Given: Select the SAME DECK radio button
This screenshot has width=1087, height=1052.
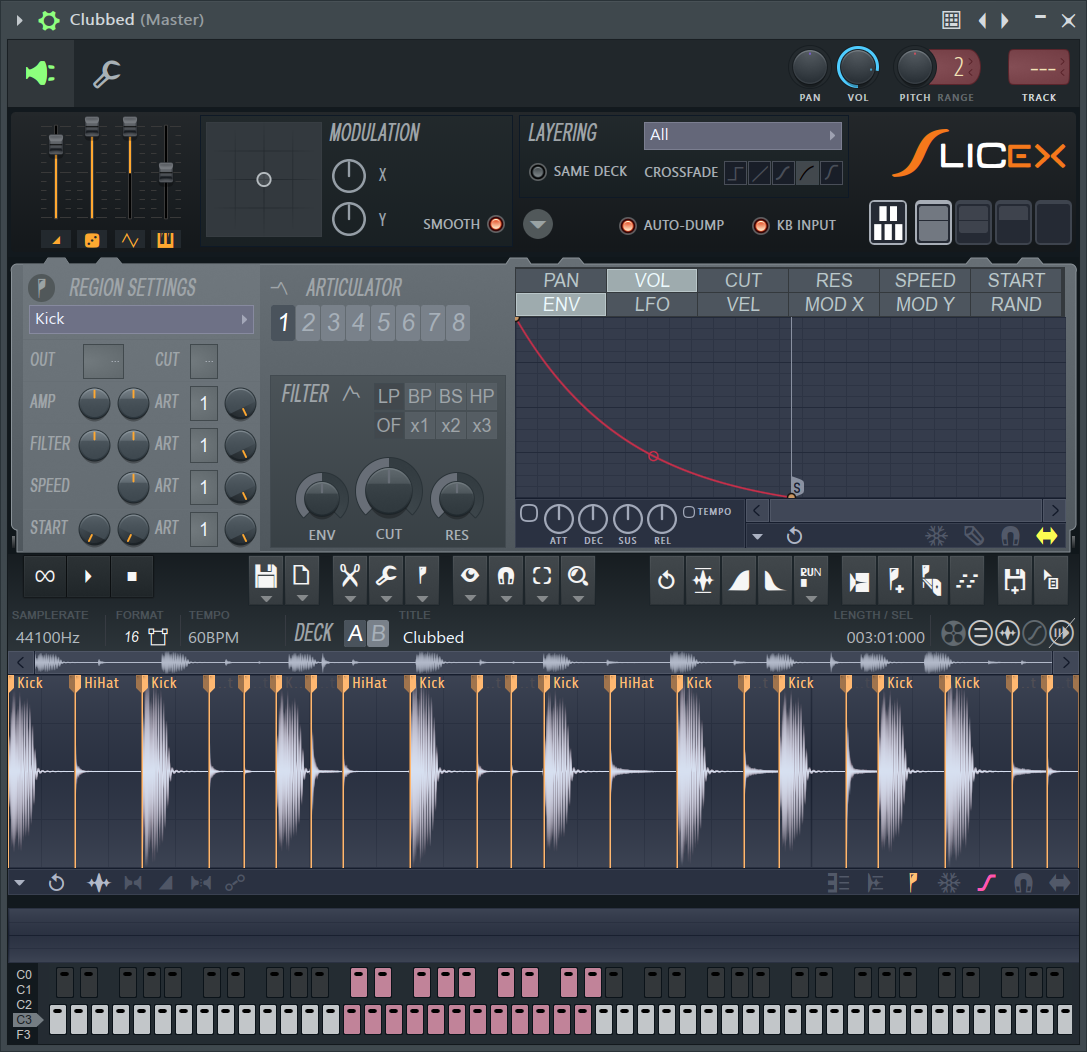Looking at the screenshot, I should pos(537,171).
